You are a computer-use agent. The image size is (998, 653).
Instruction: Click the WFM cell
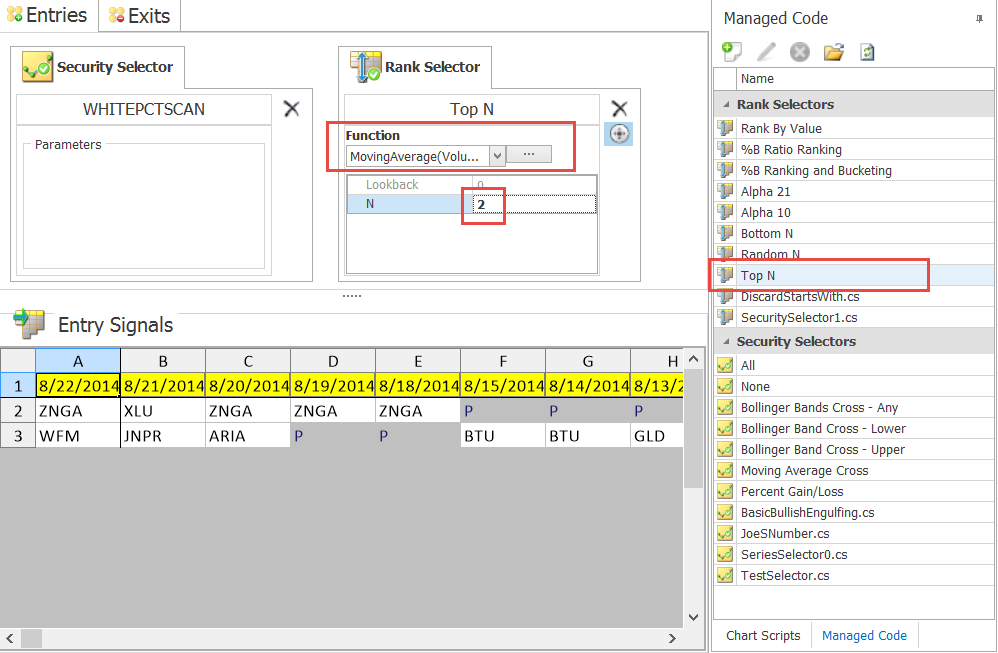pyautogui.click(x=78, y=436)
